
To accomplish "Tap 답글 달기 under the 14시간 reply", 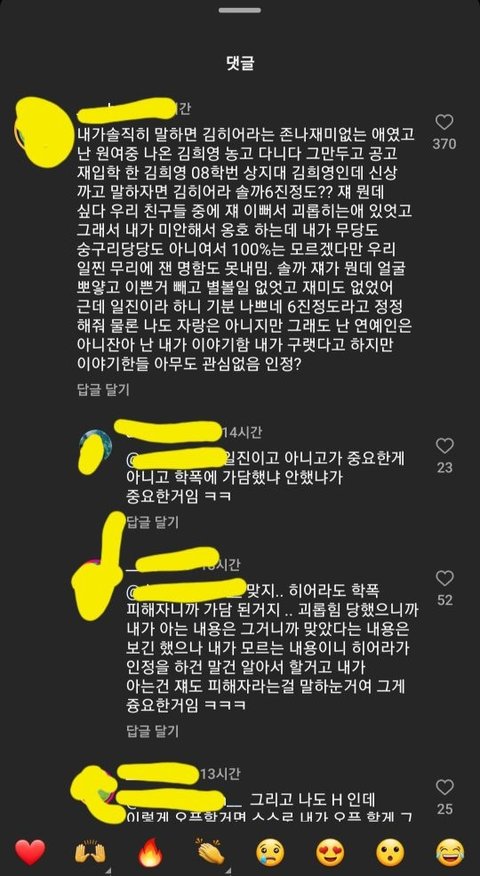I will point(153,522).
